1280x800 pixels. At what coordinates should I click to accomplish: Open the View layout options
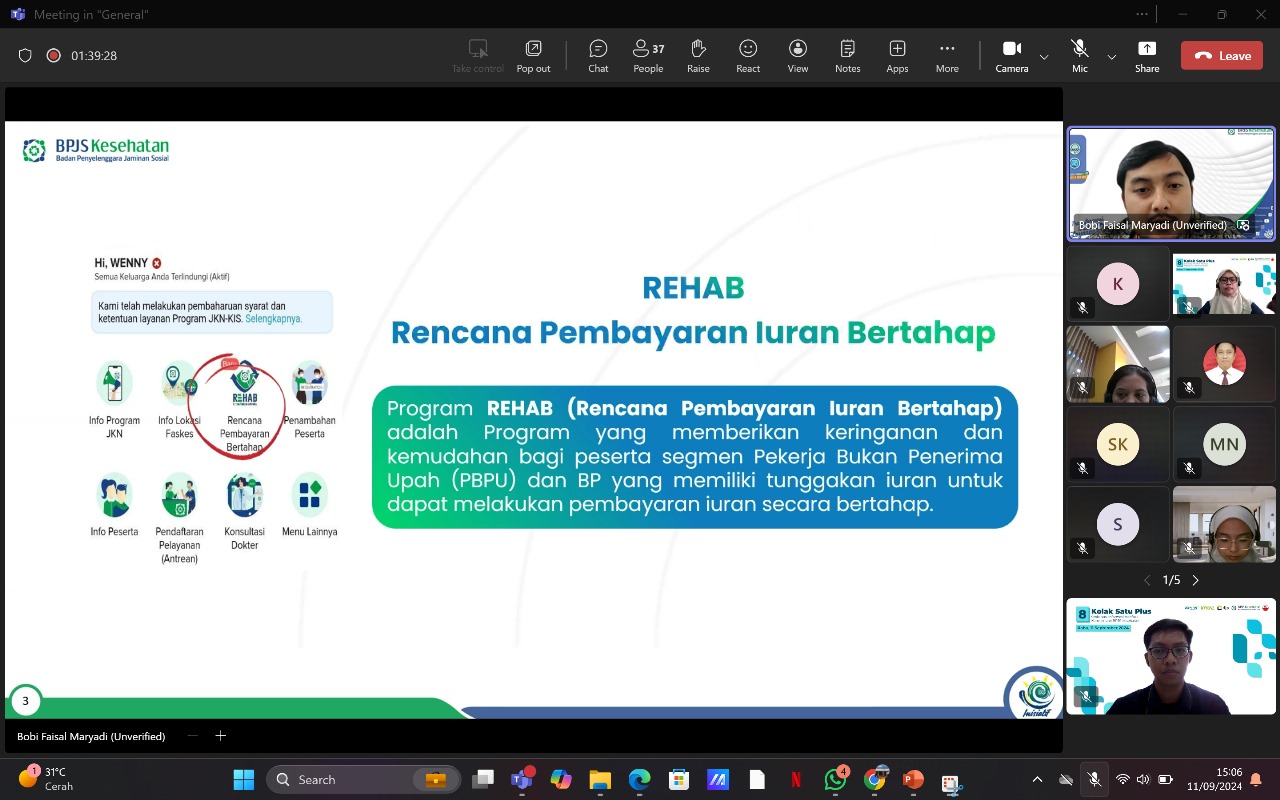[x=798, y=56]
